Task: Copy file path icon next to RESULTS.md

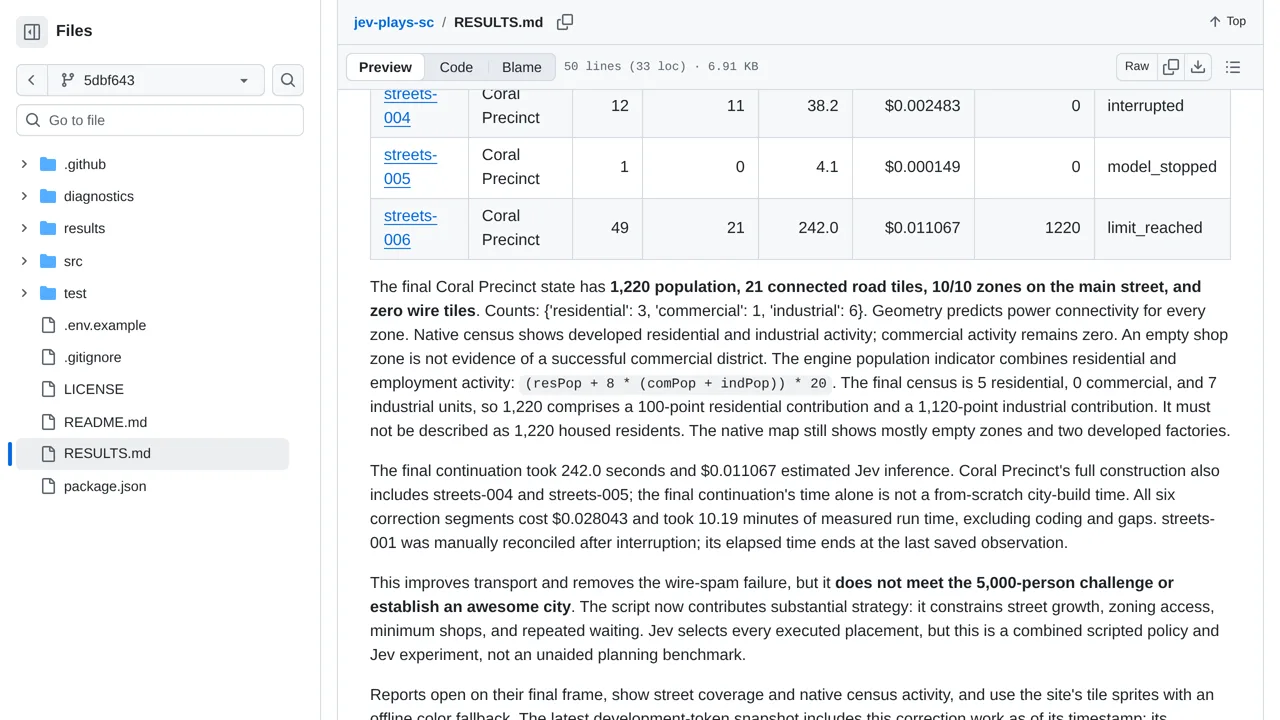Action: pos(565,22)
